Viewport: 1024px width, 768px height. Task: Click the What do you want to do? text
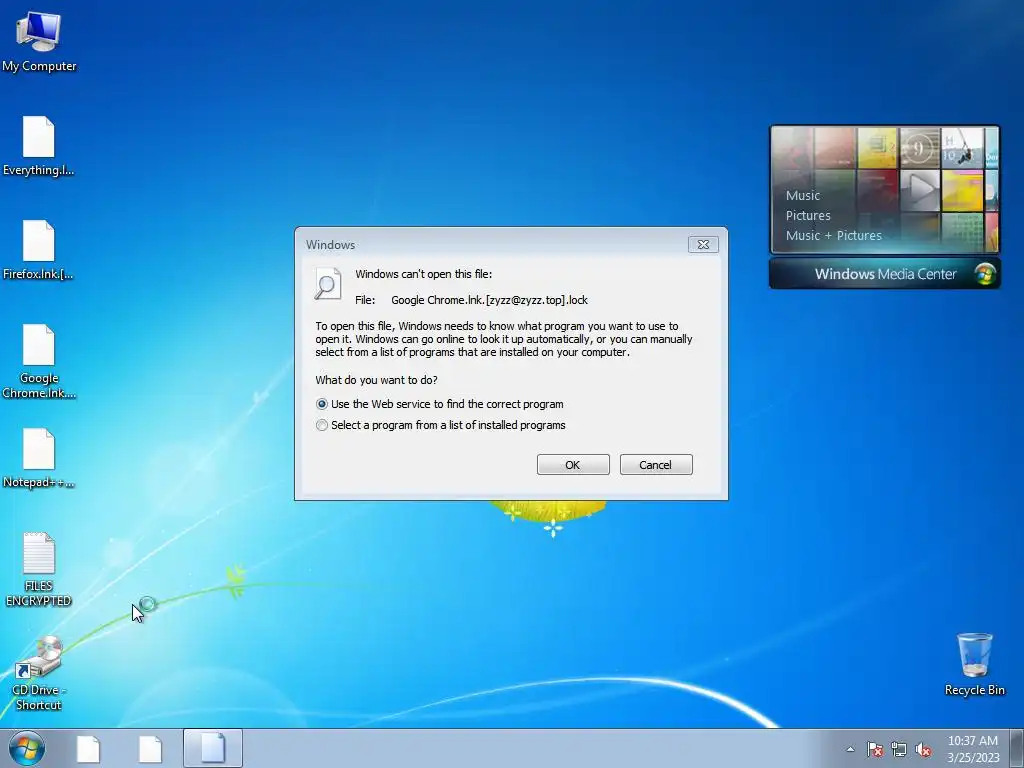376,380
